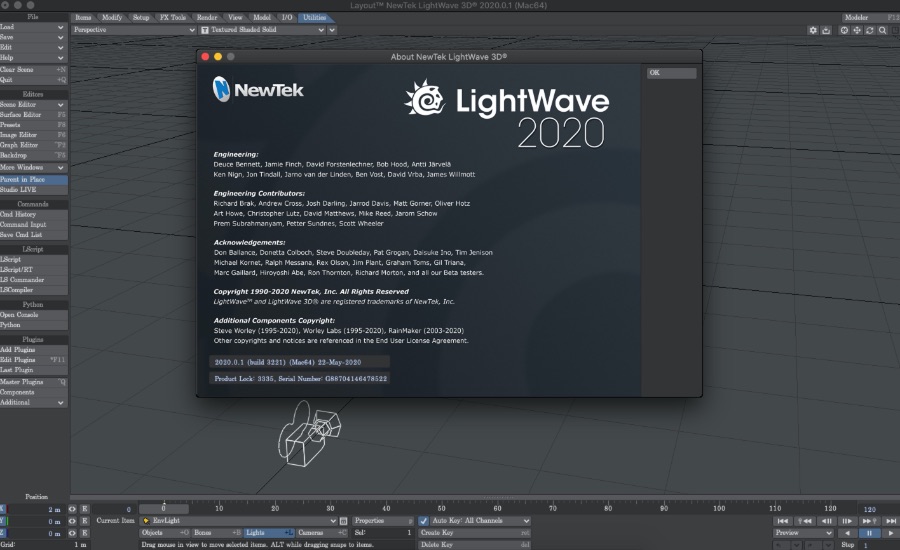Jump to previous keyframe button
This screenshot has width=900, height=550.
click(805, 521)
